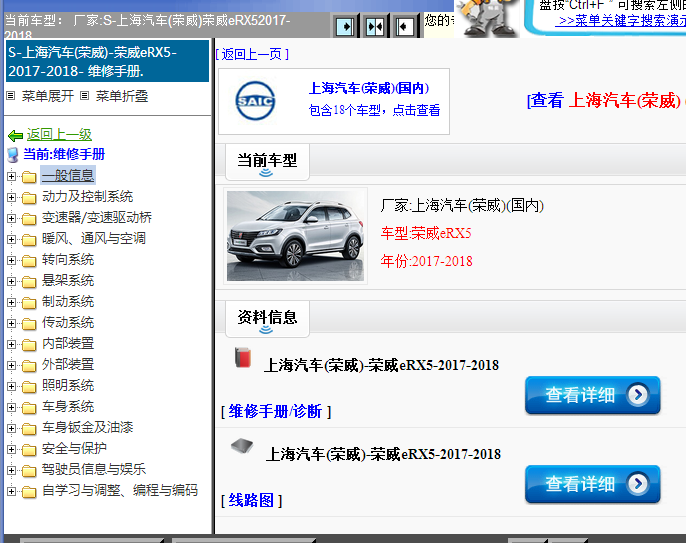Open the 当前车型 tab
686x543 pixels.
click(x=267, y=162)
